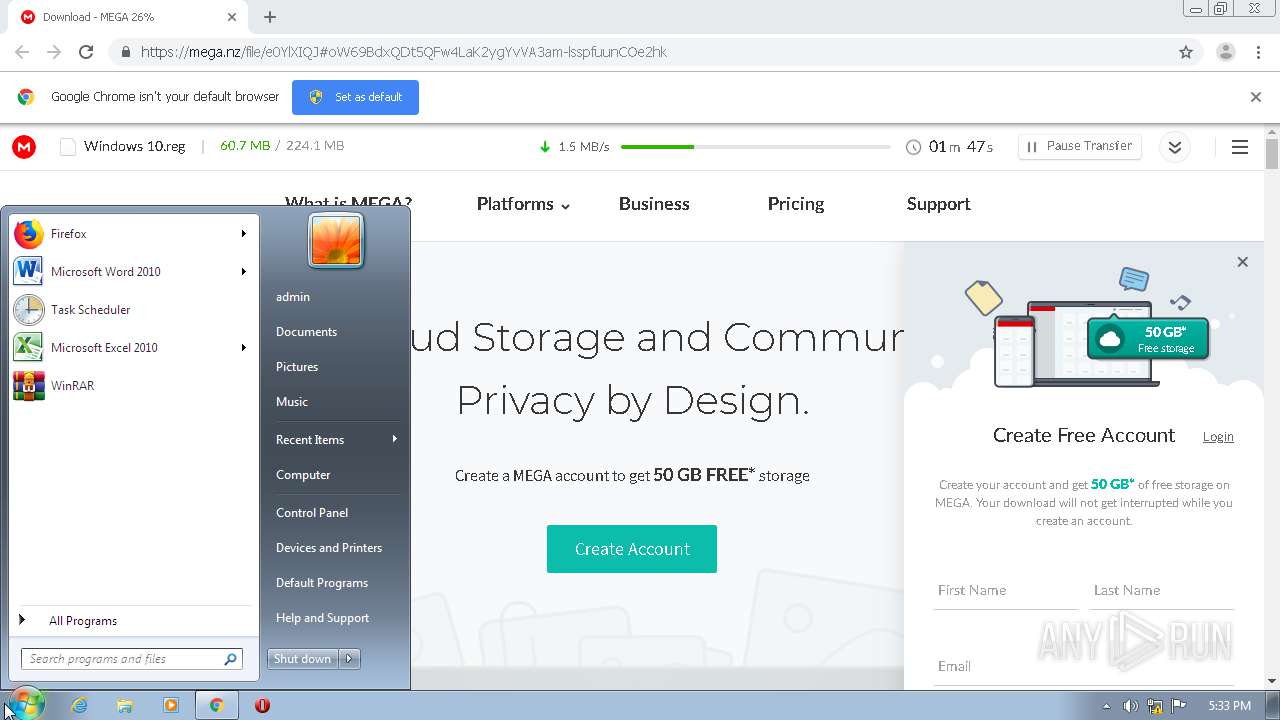Screen dimensions: 1280x720
Task: Click the teal Create Account button
Action: coord(632,549)
